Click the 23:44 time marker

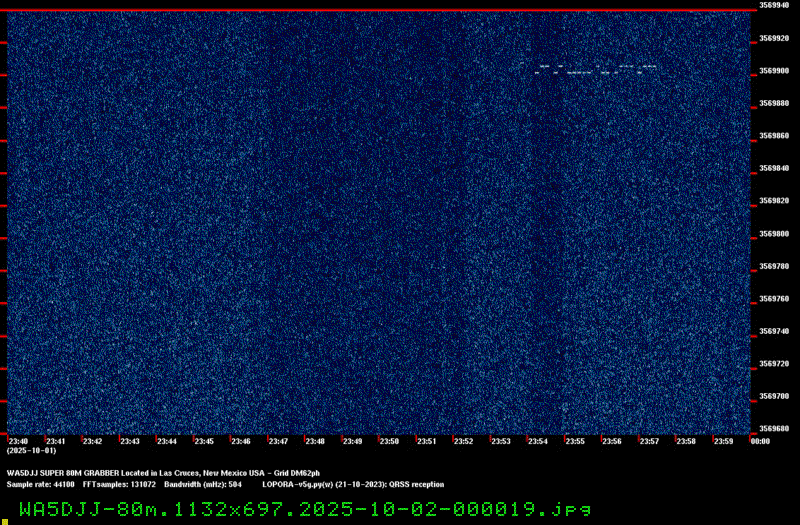point(167,441)
